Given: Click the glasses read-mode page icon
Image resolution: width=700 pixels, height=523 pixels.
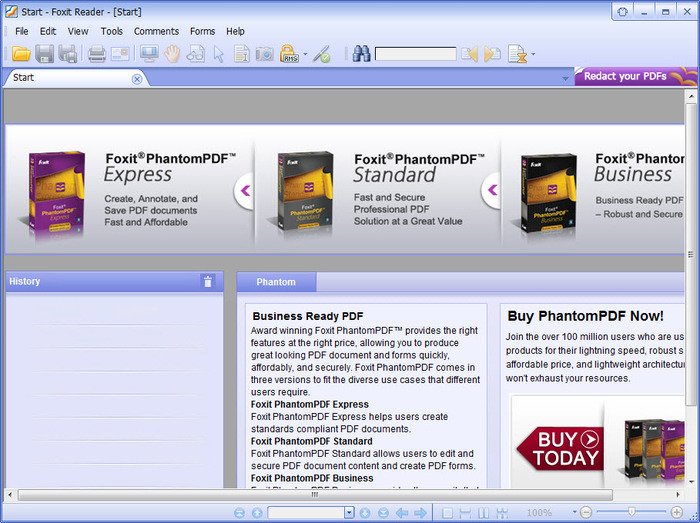Looking at the screenshot, I should [x=196, y=54].
